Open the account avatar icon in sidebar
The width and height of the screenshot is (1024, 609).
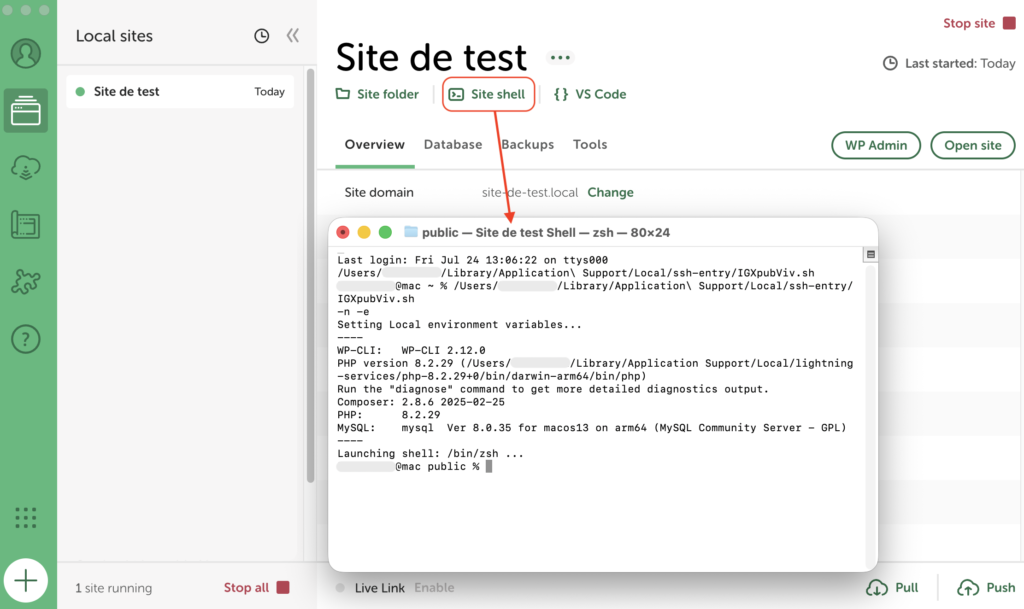pyautogui.click(x=25, y=54)
